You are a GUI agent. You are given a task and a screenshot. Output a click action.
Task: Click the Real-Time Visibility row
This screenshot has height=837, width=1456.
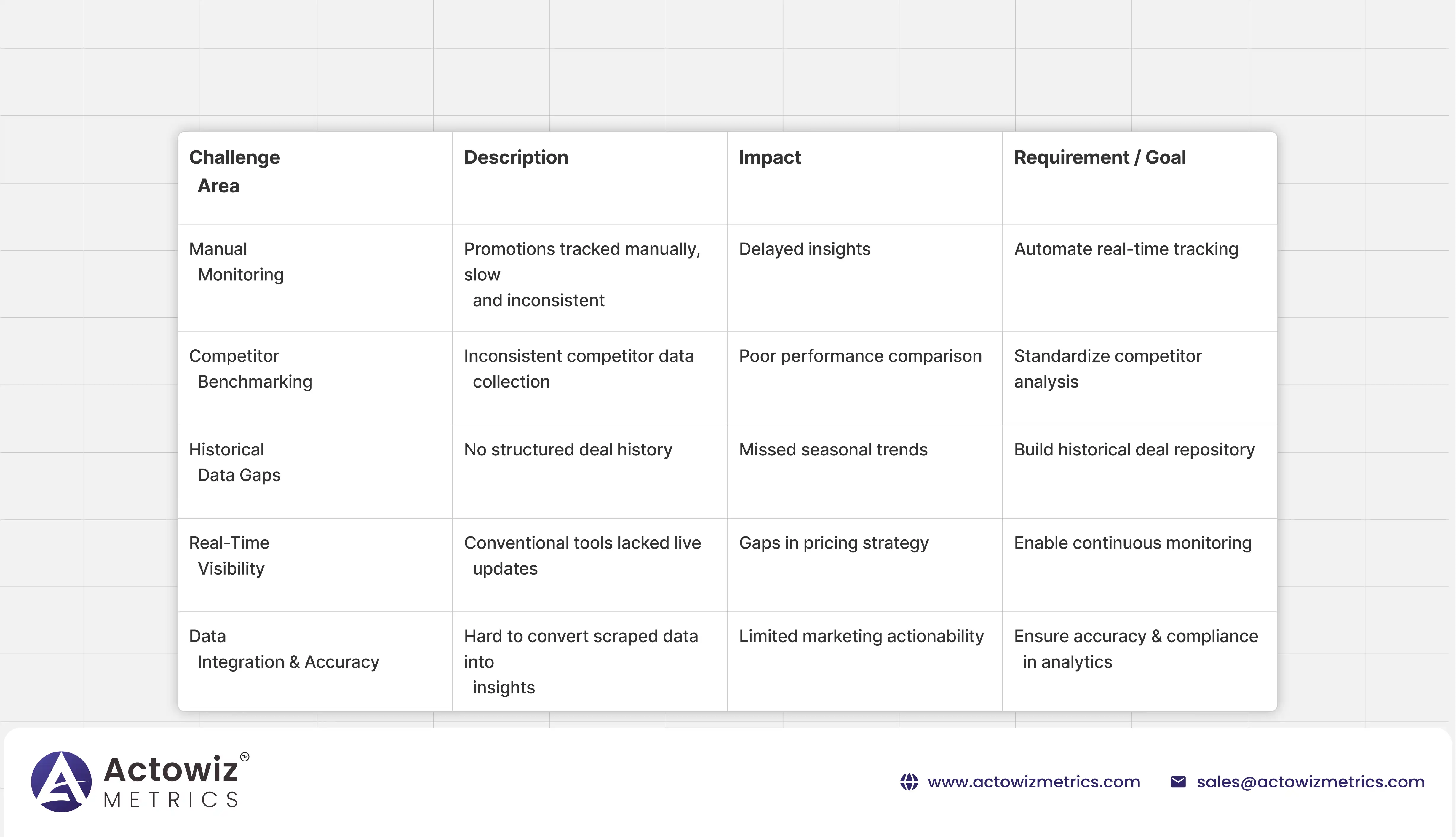(229, 555)
